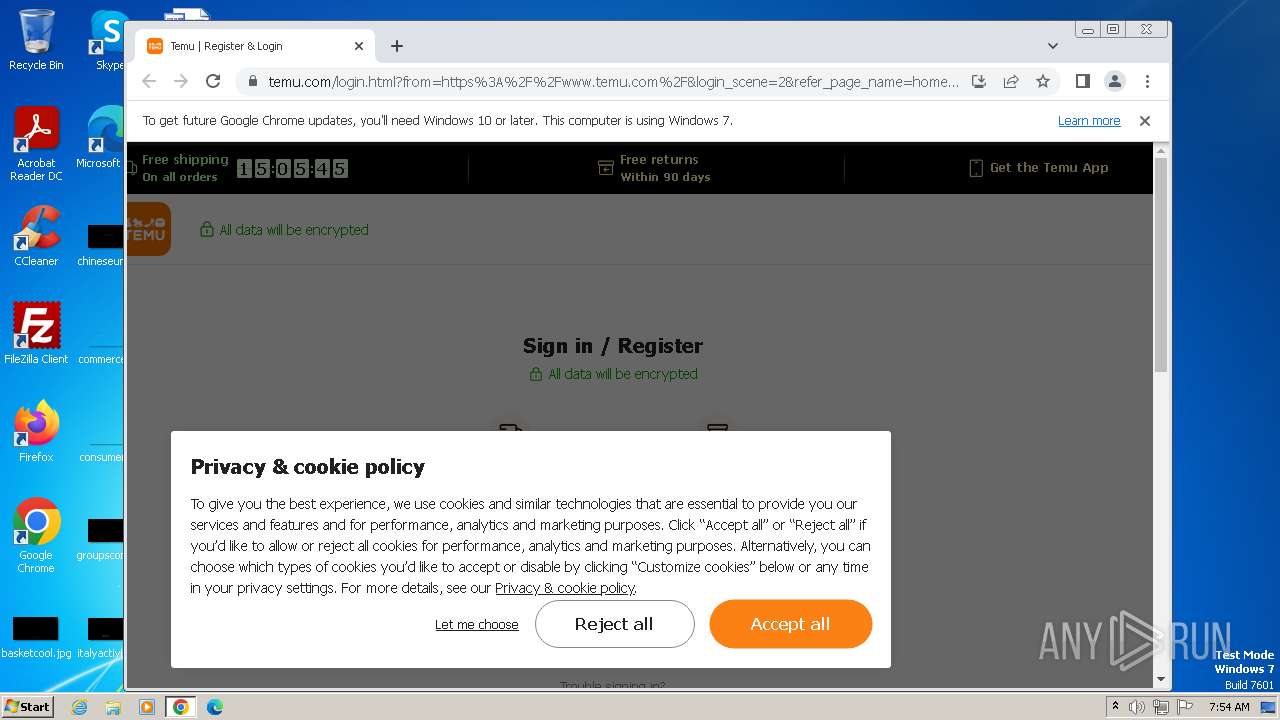Select the Temu Register & Login tab
The width and height of the screenshot is (1280, 720).
255,46
